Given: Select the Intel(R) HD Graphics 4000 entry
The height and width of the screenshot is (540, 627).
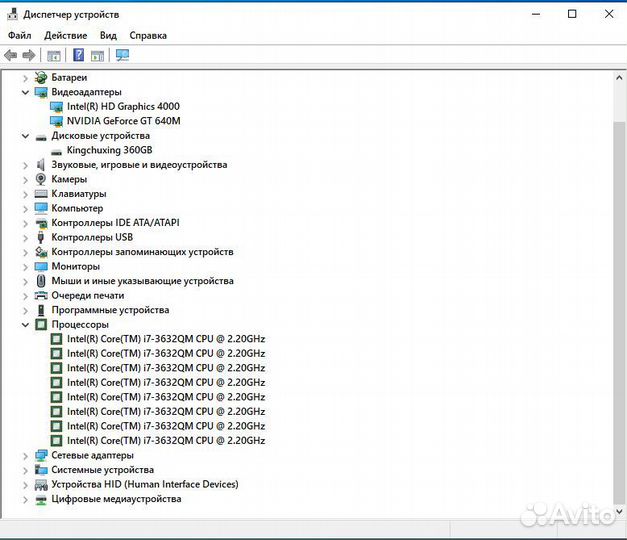Looking at the screenshot, I should point(123,106).
